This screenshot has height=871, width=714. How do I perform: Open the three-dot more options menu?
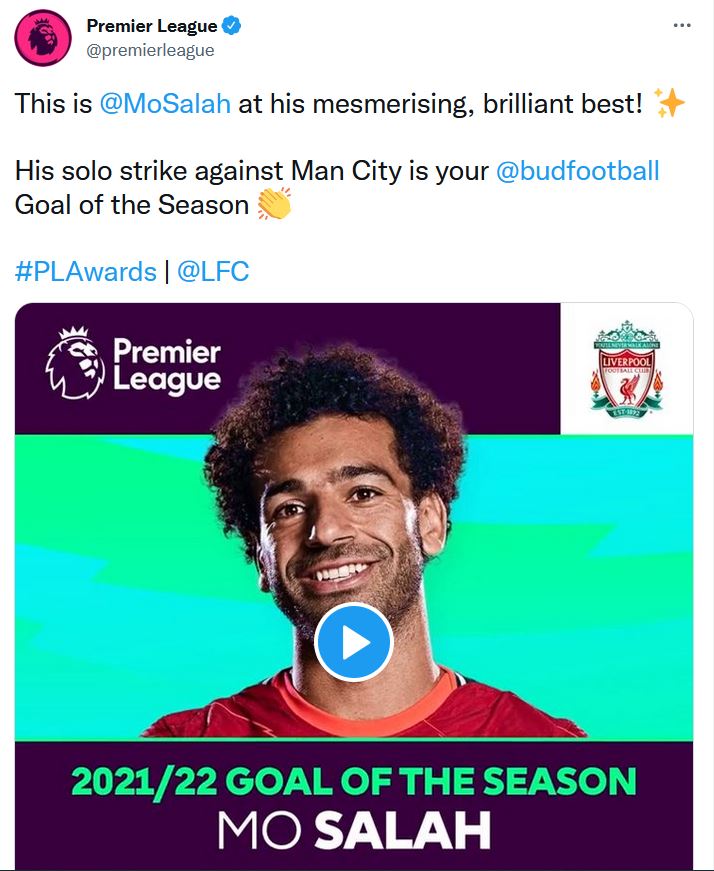(682, 26)
